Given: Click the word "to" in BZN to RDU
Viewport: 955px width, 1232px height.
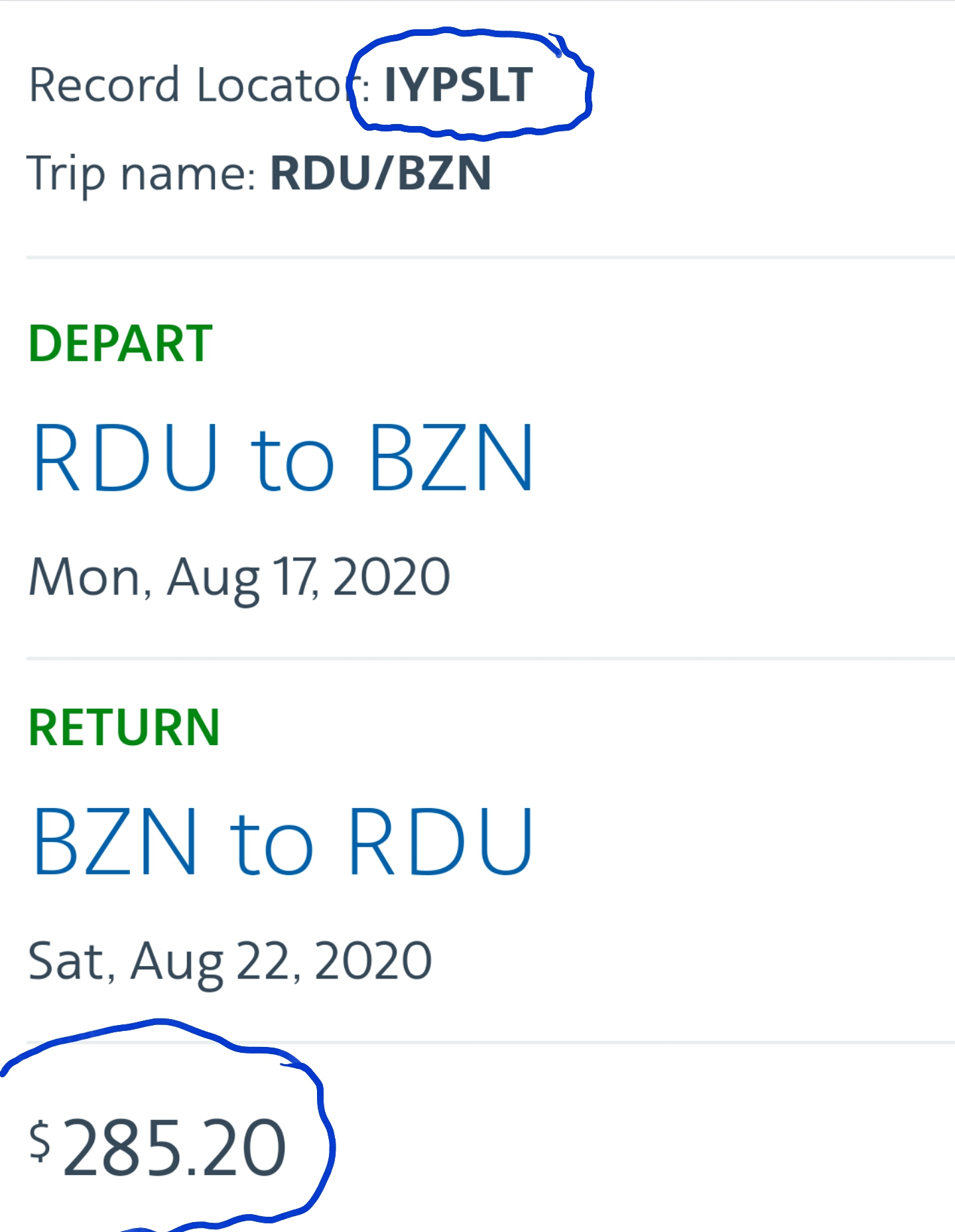Looking at the screenshot, I should pyautogui.click(x=271, y=845).
